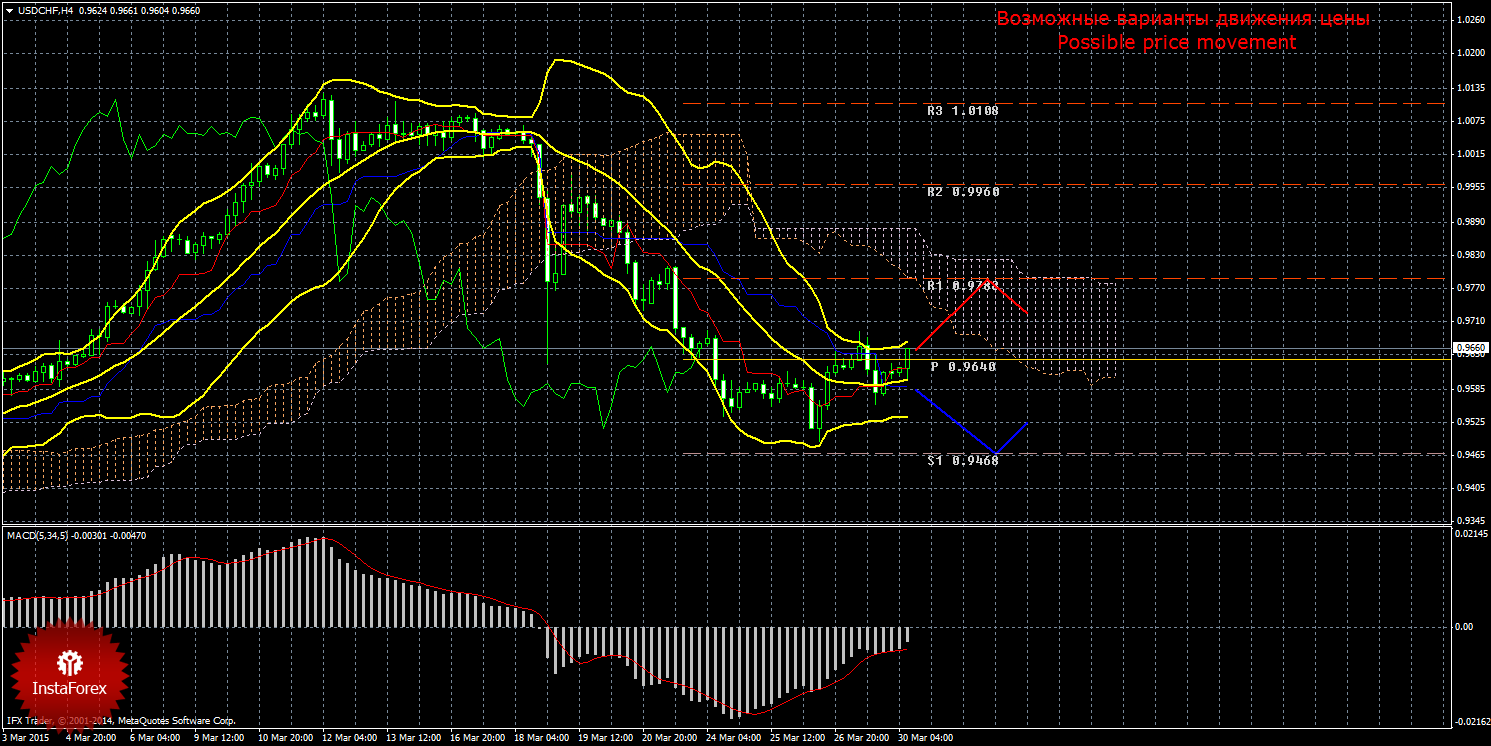The image size is (1491, 746).
Task: Open the chart menu triangle beside USDCHF,H4
Action: coord(9,10)
